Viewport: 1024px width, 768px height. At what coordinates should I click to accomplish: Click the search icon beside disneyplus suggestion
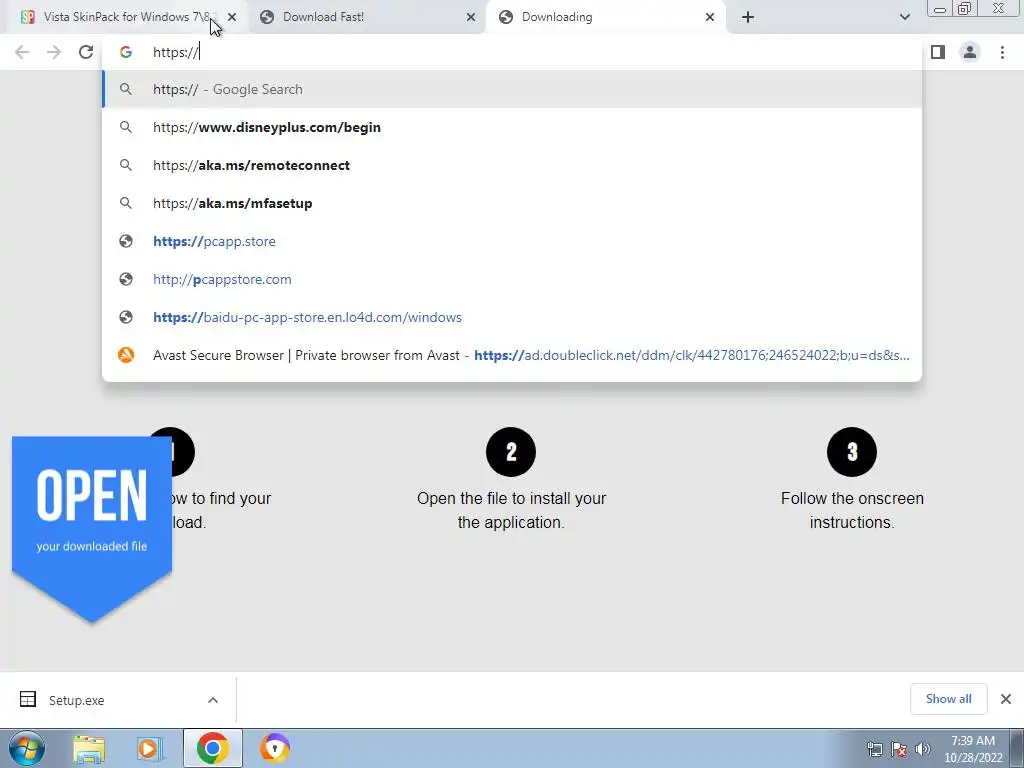point(126,127)
